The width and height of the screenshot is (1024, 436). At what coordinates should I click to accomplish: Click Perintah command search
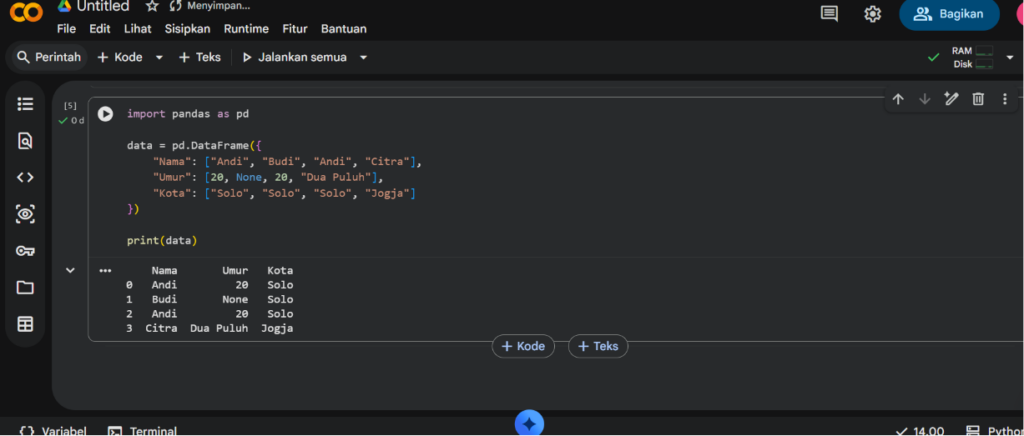tap(48, 57)
